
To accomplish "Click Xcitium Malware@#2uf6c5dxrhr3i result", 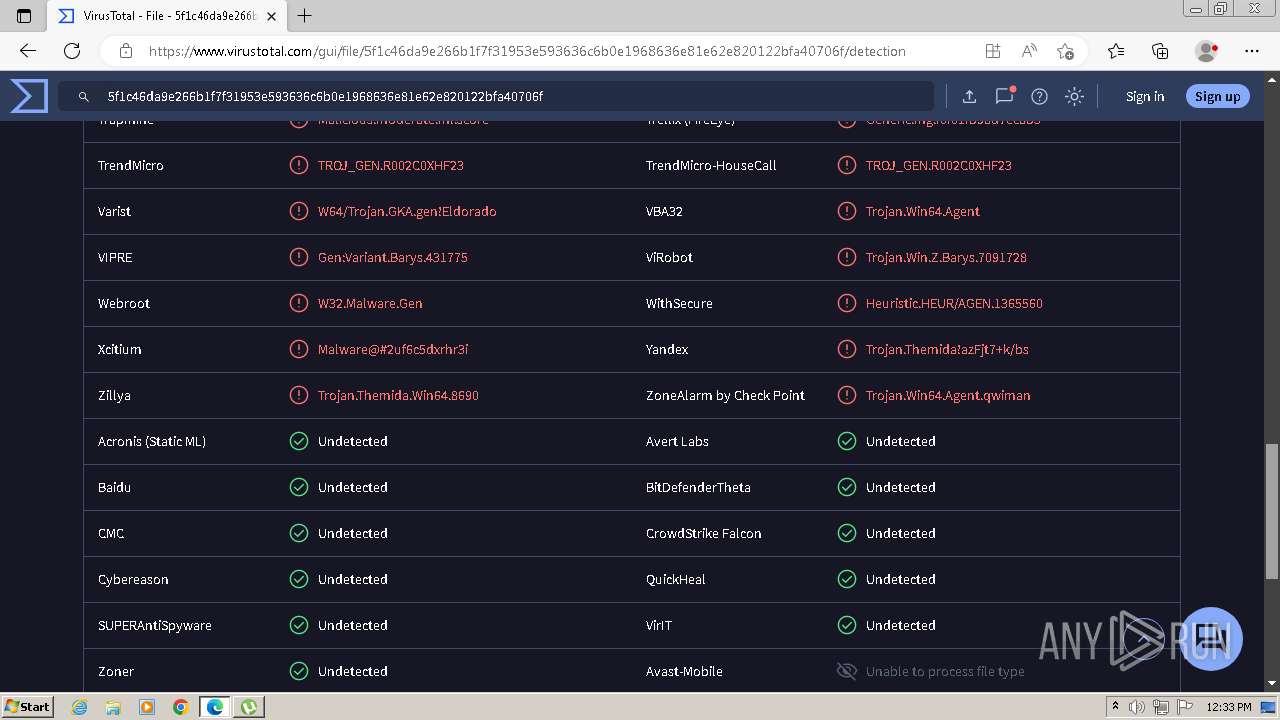I will click(393, 349).
